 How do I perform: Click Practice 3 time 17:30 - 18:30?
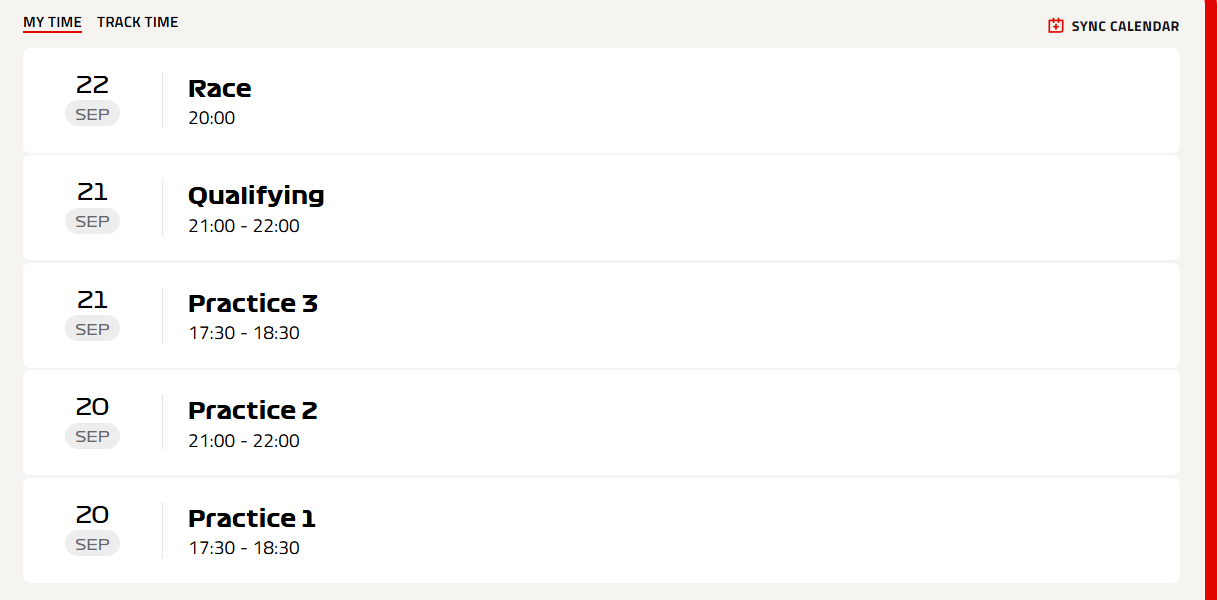(x=243, y=333)
